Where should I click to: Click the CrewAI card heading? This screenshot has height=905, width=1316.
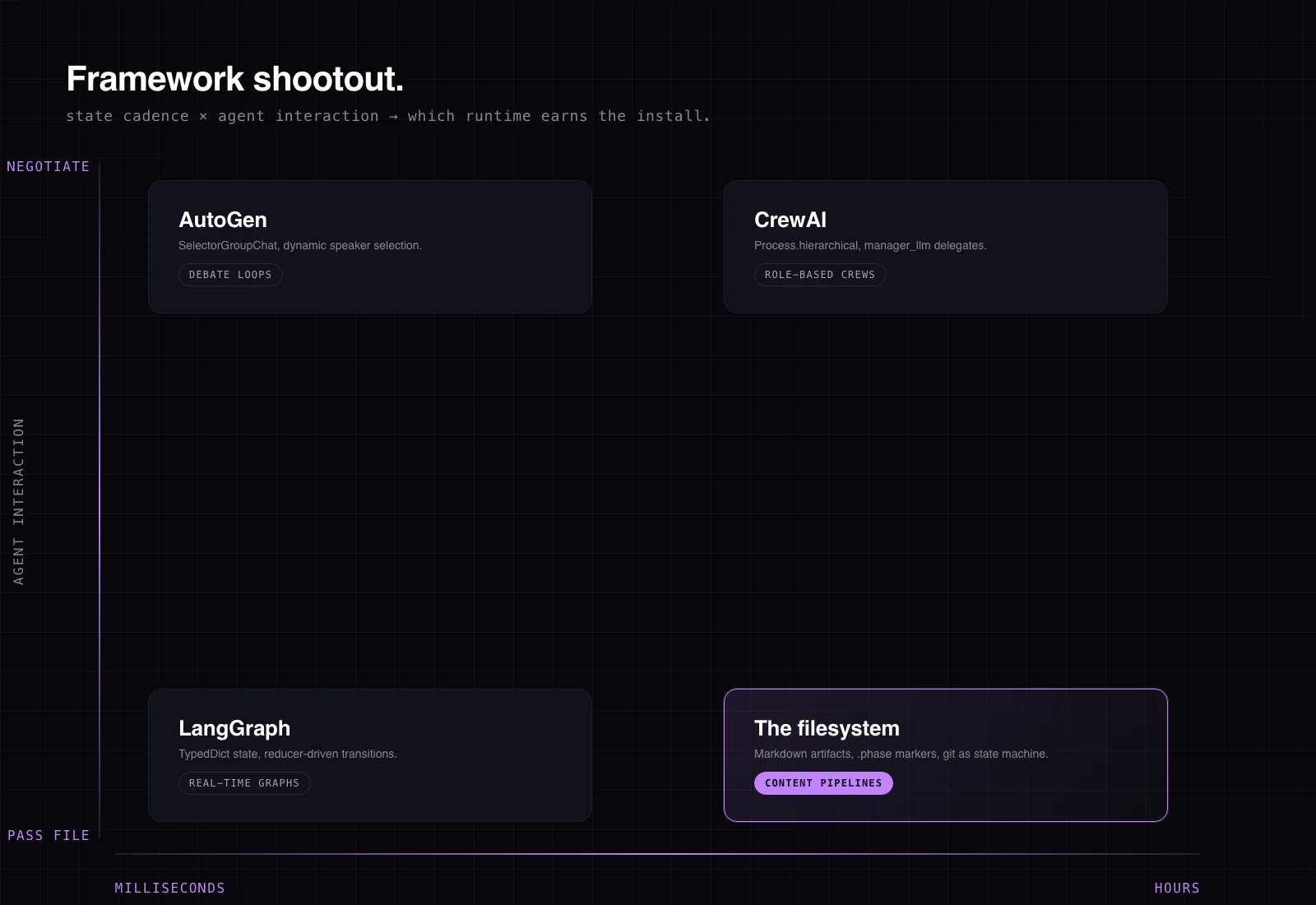(x=790, y=220)
